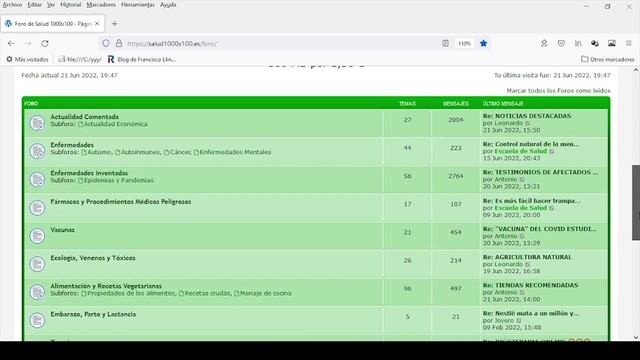Open Escuela de Salud profile in Enfermedades row
The image size is (640, 360).
(520, 151)
